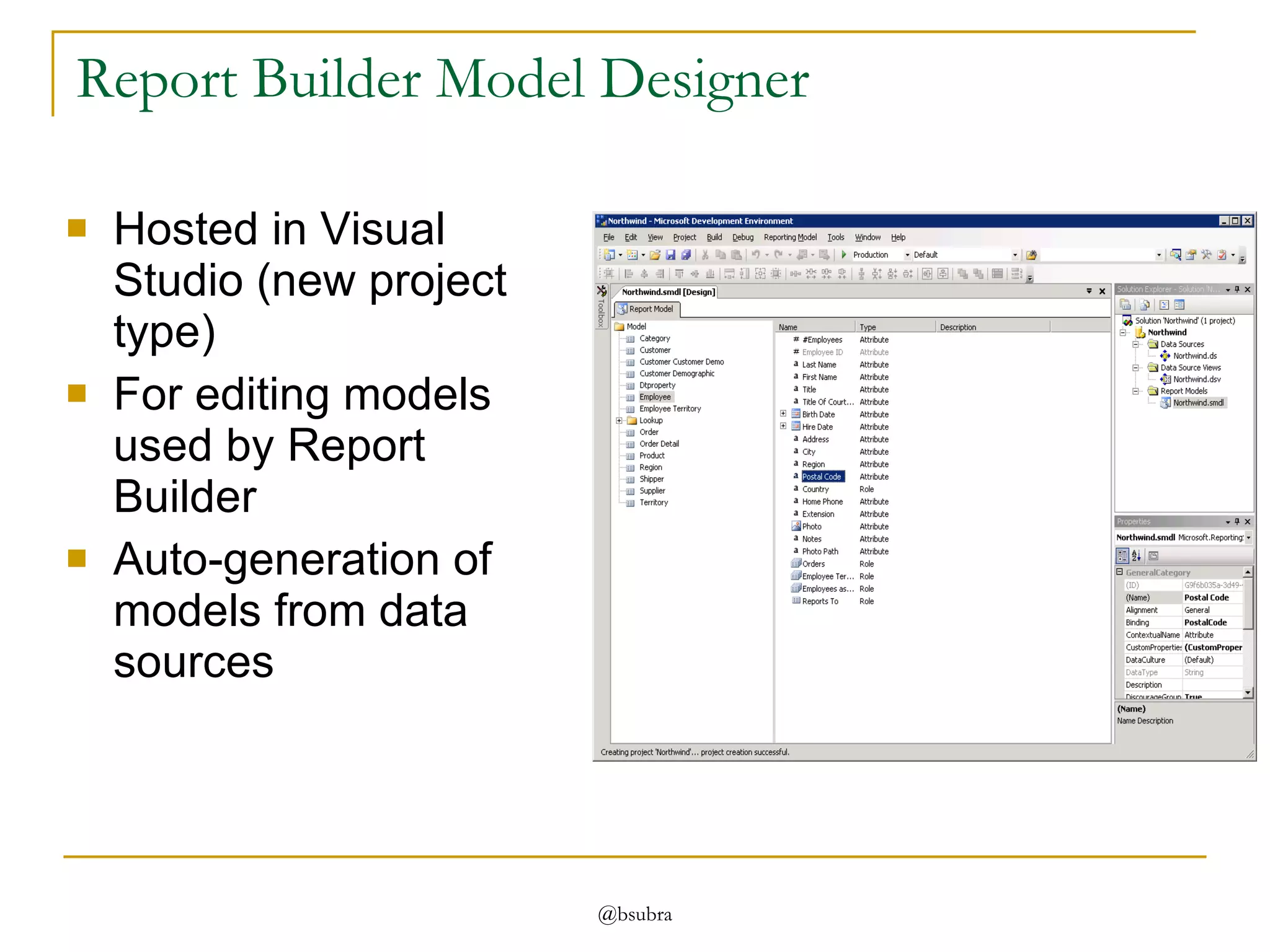Click the Open File toolbar icon
1270x952 pixels.
coord(655,255)
